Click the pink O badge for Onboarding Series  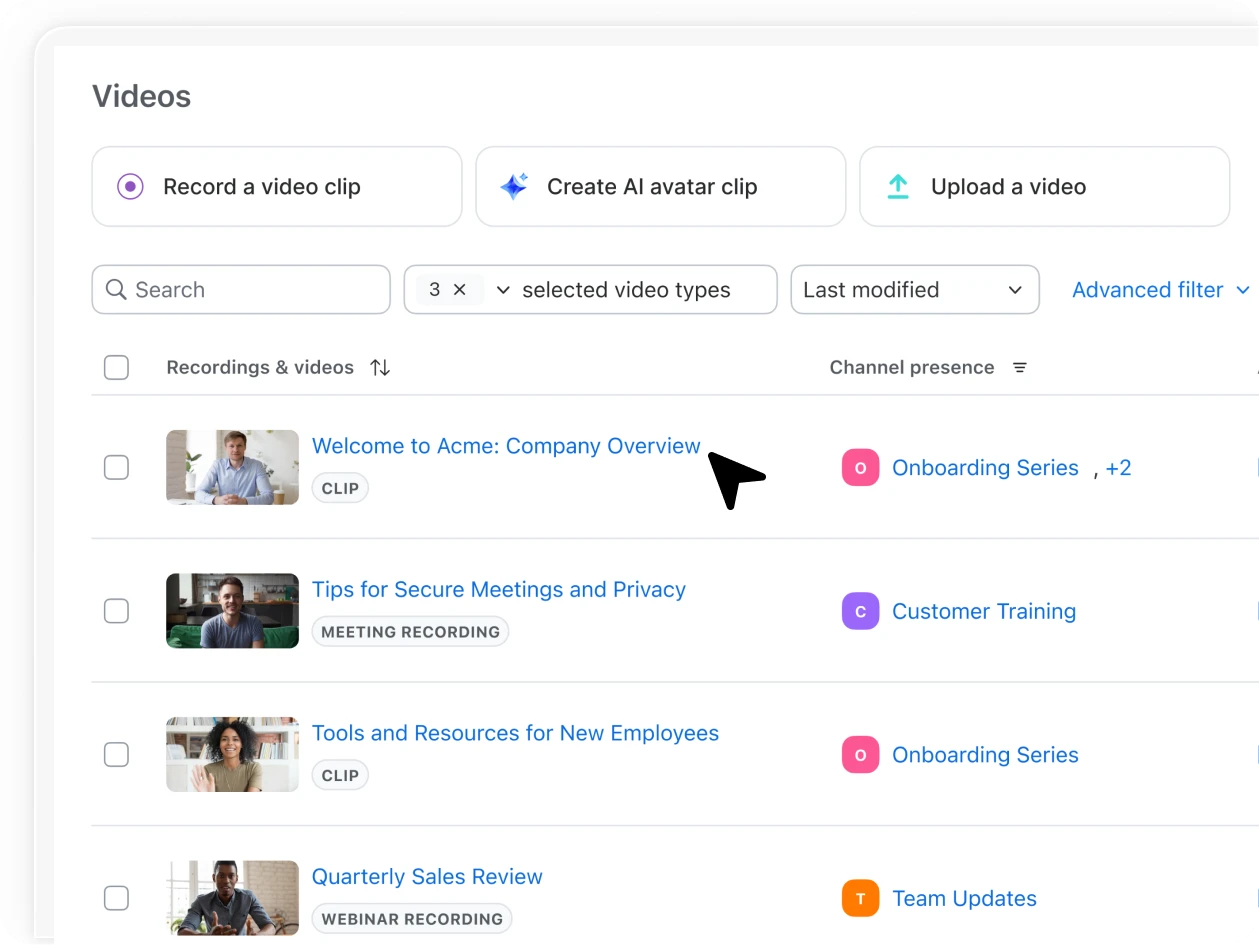860,467
